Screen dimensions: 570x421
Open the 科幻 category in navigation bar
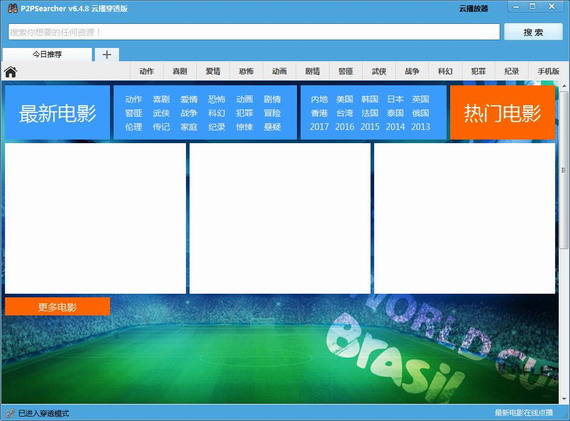tap(445, 71)
